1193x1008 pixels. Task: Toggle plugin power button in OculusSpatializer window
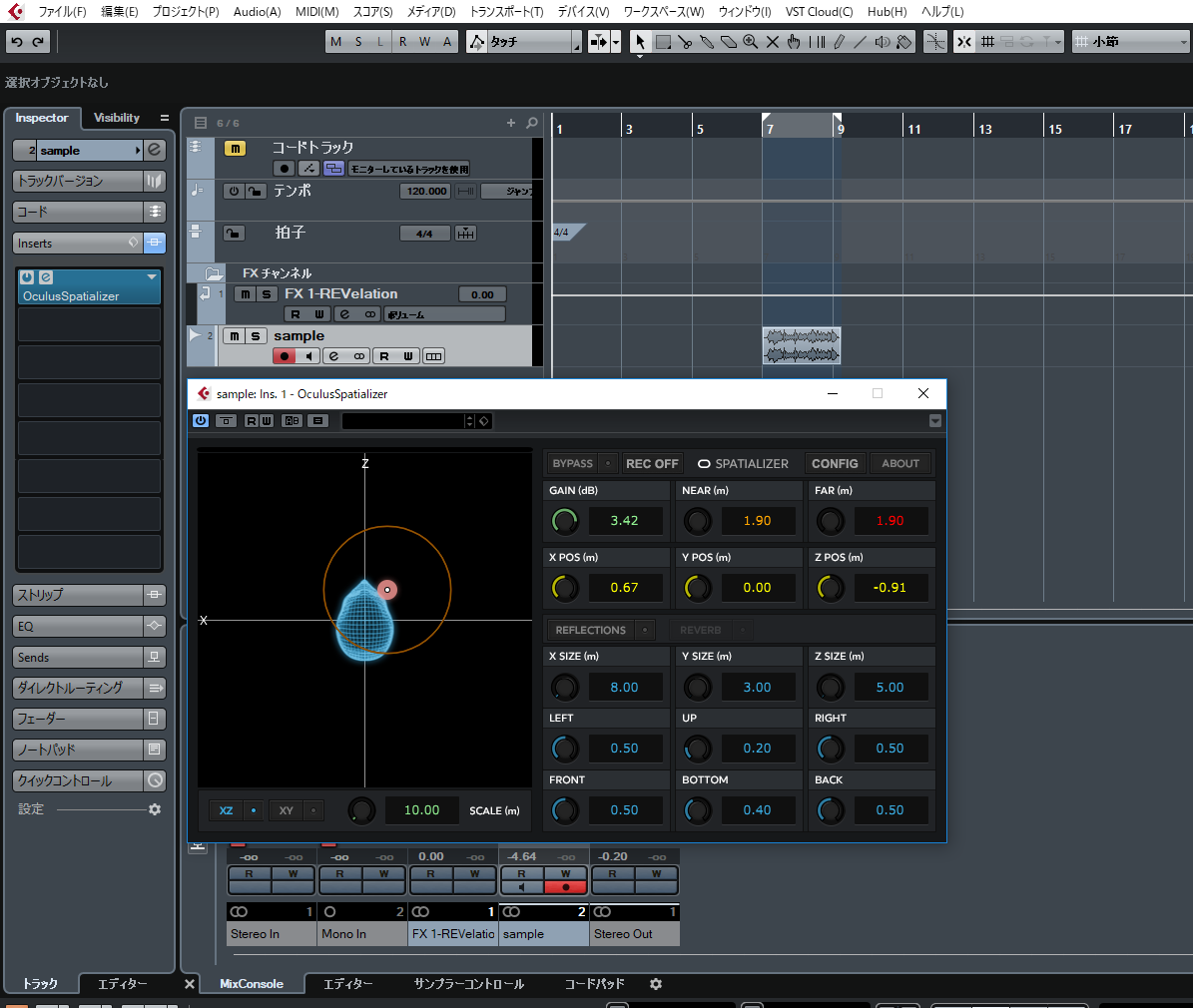[201, 421]
